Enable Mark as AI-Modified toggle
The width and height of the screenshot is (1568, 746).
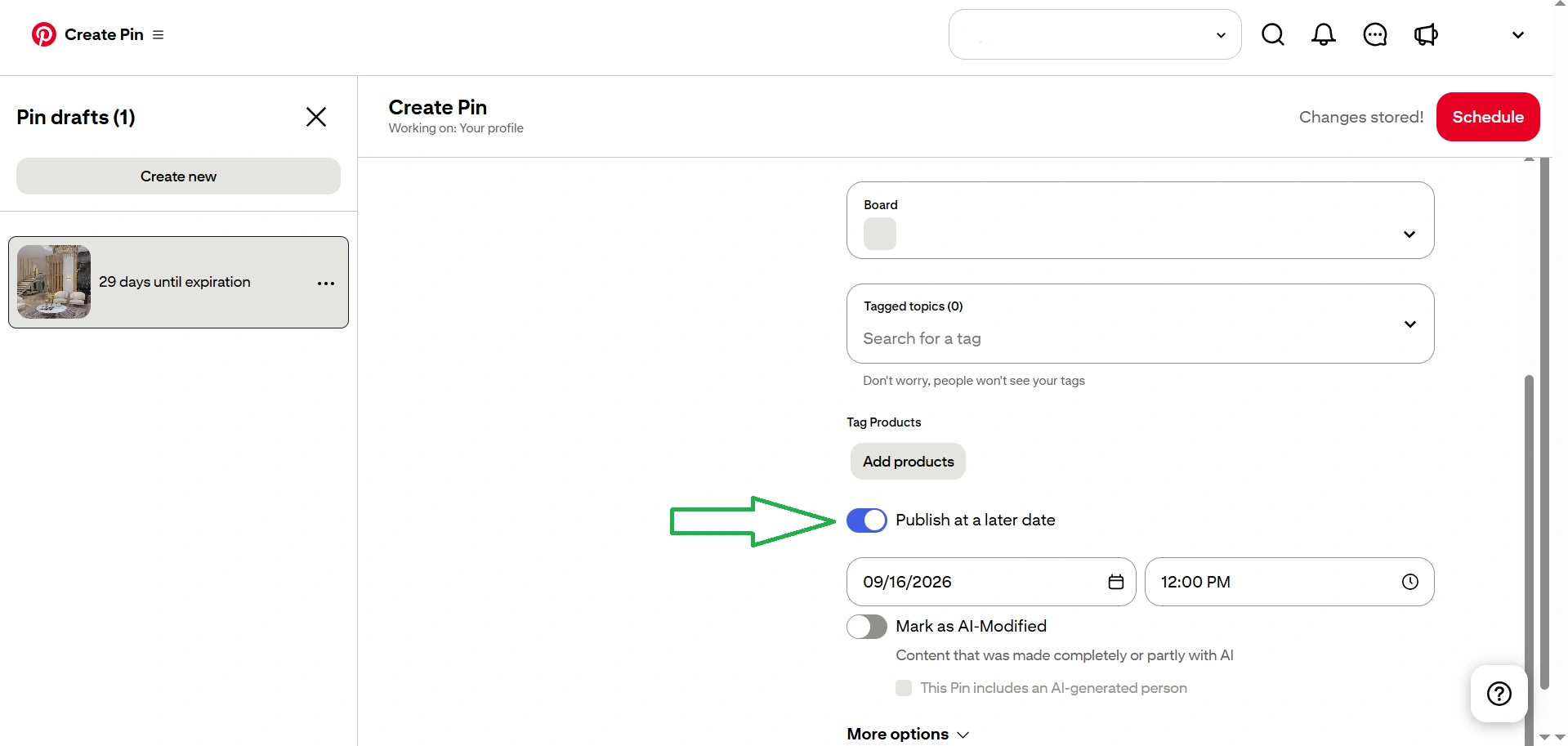(x=867, y=627)
